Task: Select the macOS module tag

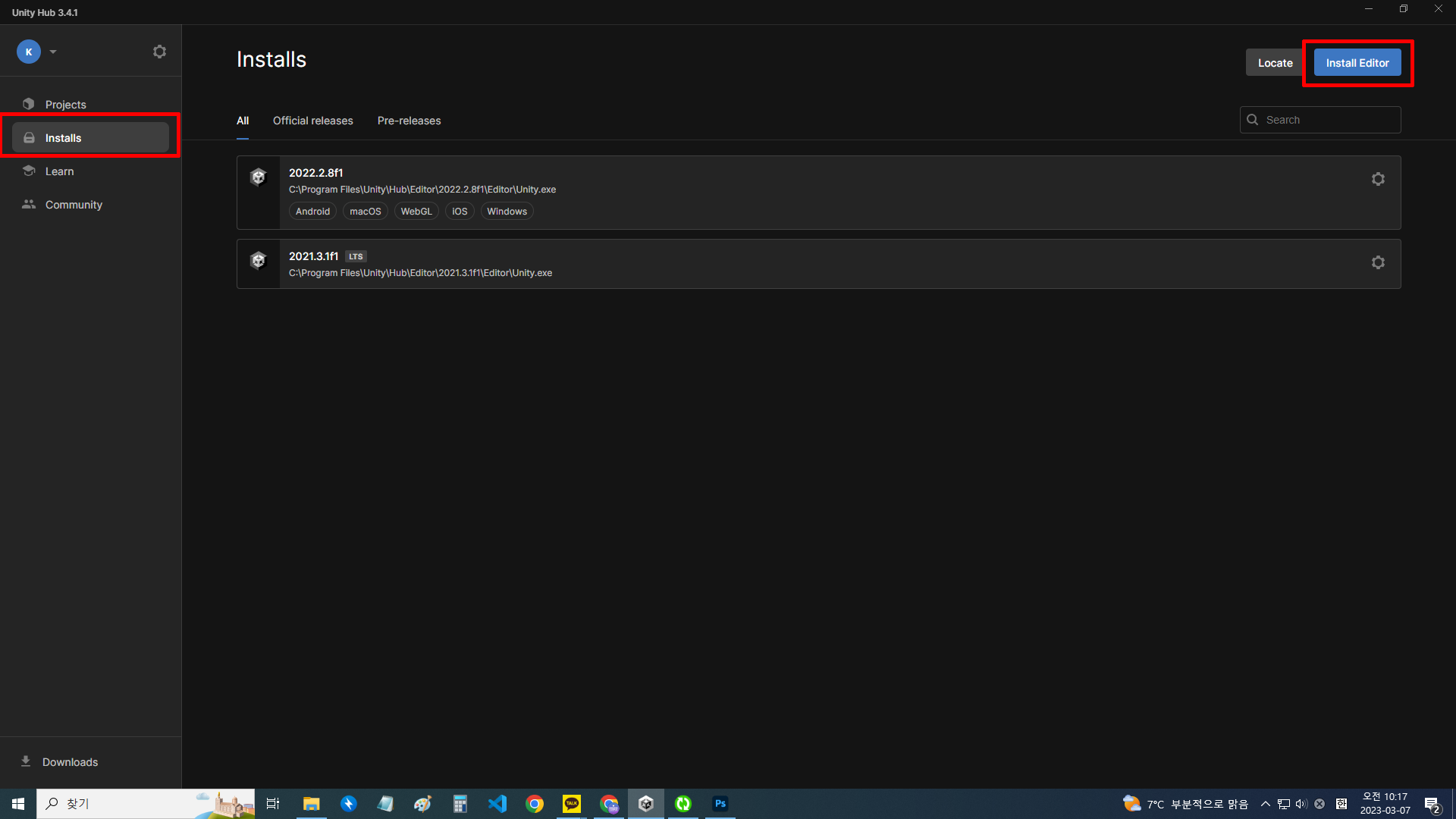Action: [366, 212]
